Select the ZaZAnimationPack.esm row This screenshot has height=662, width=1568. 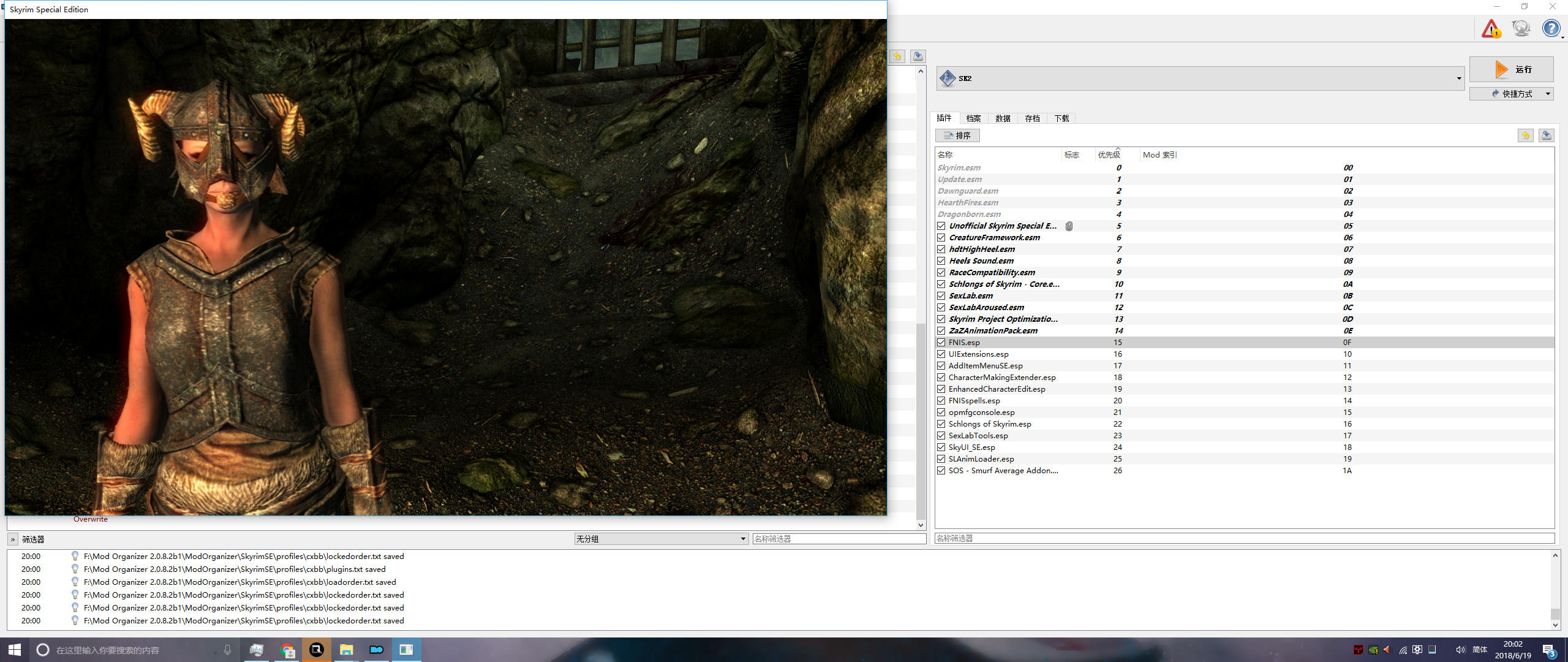[x=1245, y=331]
